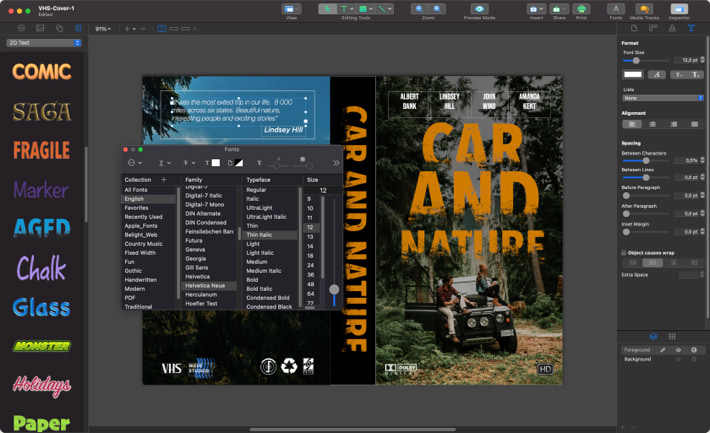This screenshot has height=433, width=710.
Task: Open the grid tab next to layers
Action: (672, 337)
